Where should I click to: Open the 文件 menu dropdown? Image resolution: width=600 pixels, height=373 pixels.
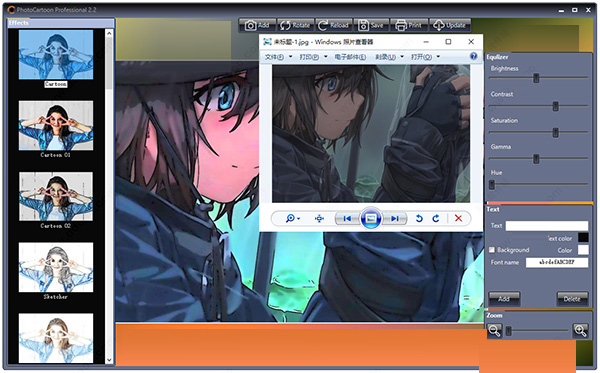[278, 57]
